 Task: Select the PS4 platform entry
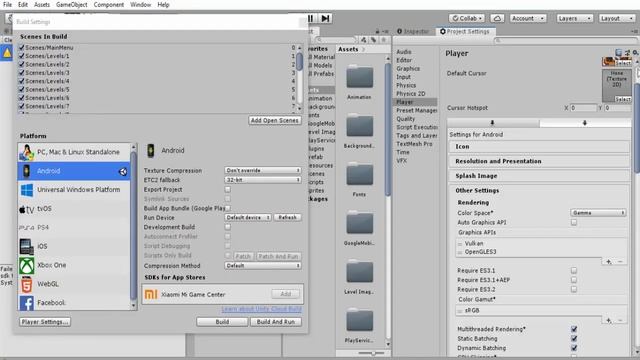(73, 227)
